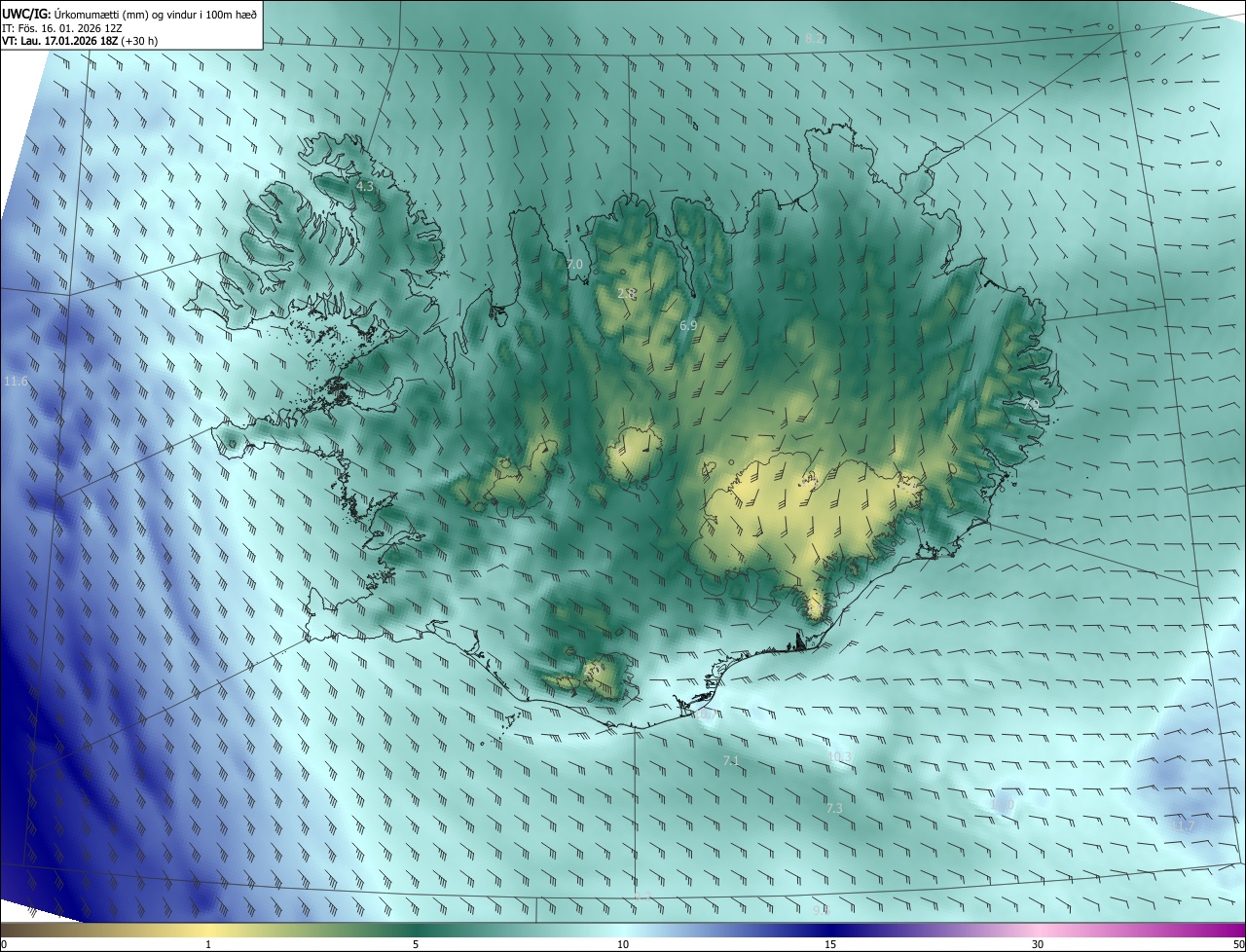Click the 9.6 value label

tap(821, 910)
